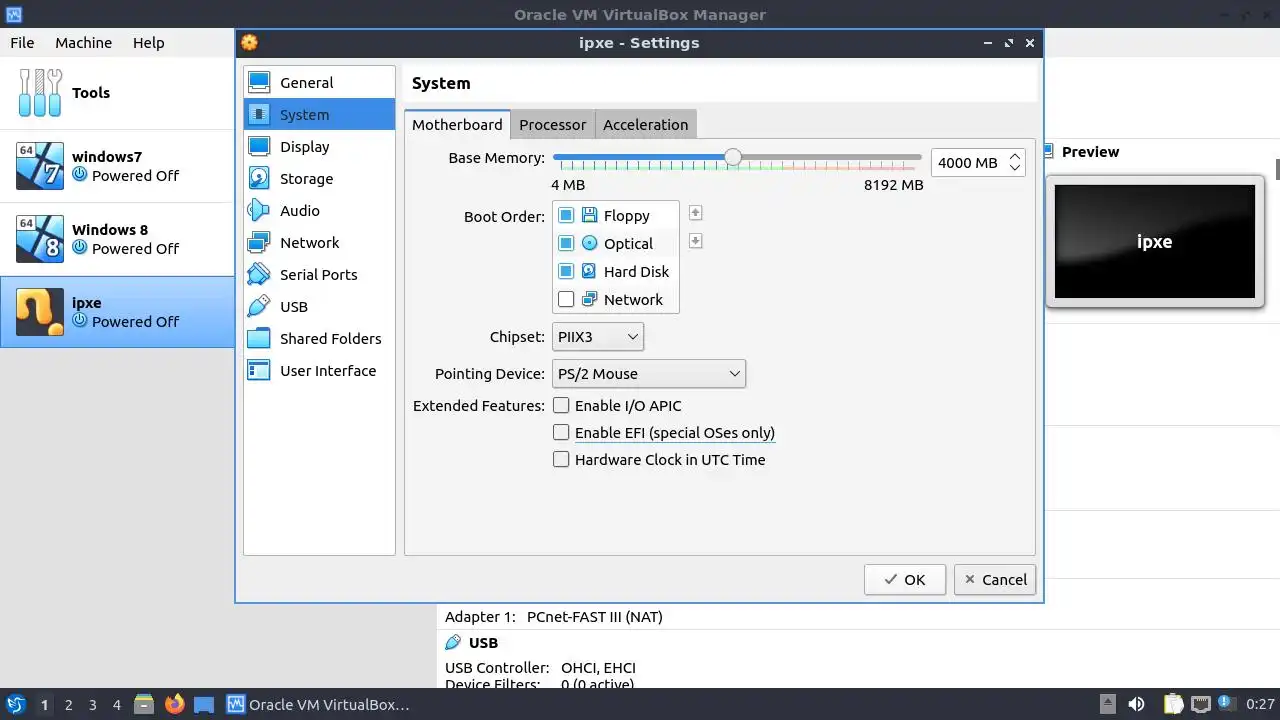Switch to the Processor tab

click(552, 125)
